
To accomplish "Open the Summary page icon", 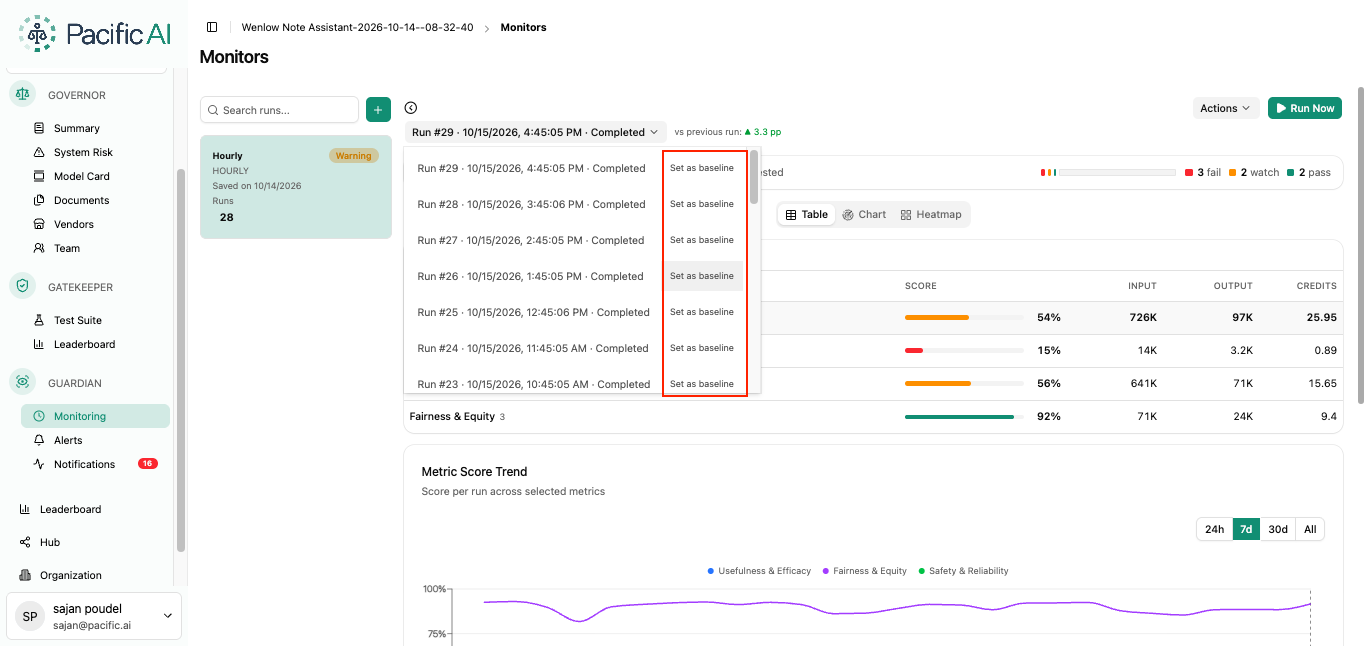I will coord(39,128).
